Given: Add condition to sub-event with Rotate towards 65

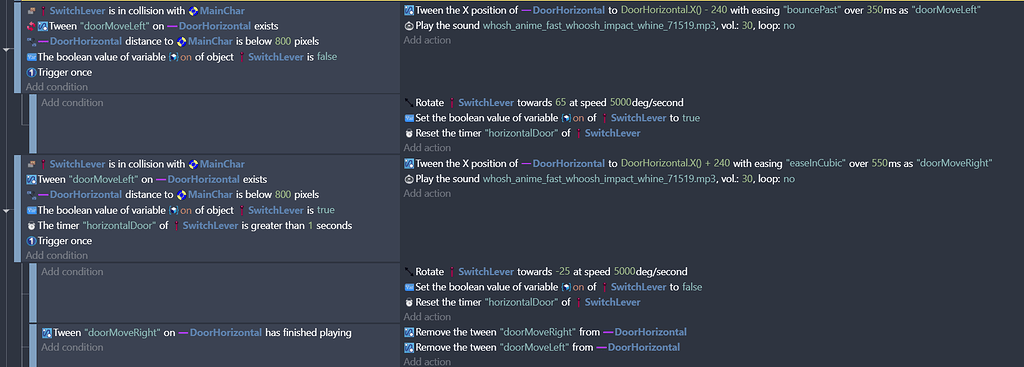Looking at the screenshot, I should [72, 103].
